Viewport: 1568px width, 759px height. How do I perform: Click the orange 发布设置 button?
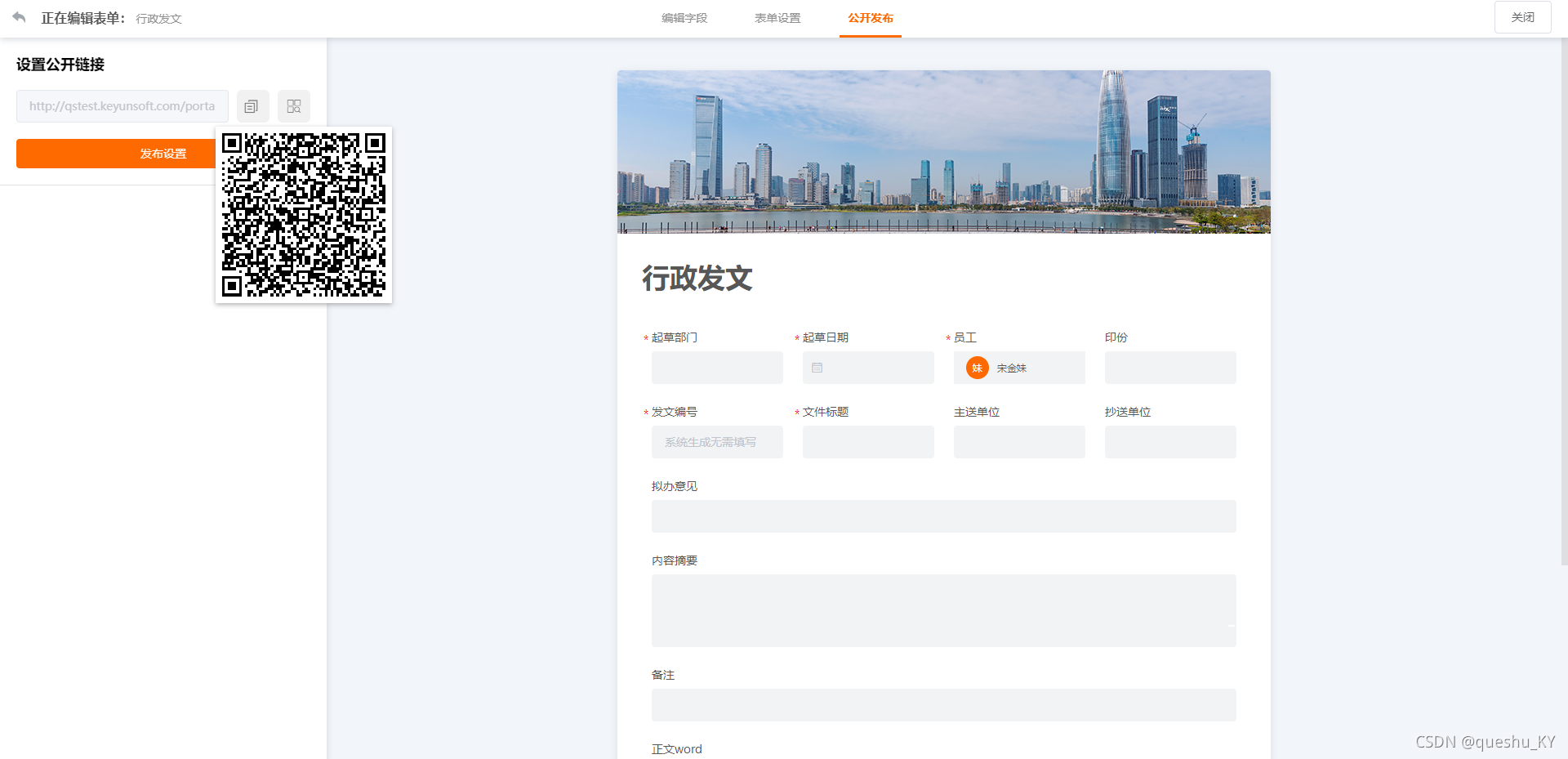tap(160, 154)
